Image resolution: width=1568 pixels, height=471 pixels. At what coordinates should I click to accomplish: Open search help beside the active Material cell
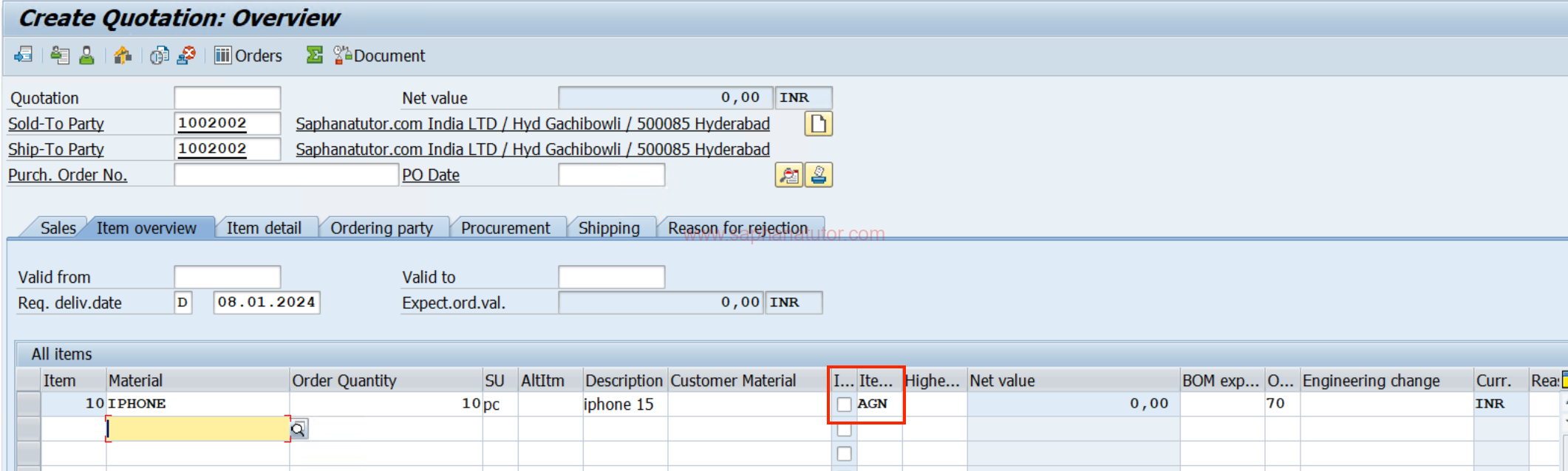point(299,429)
